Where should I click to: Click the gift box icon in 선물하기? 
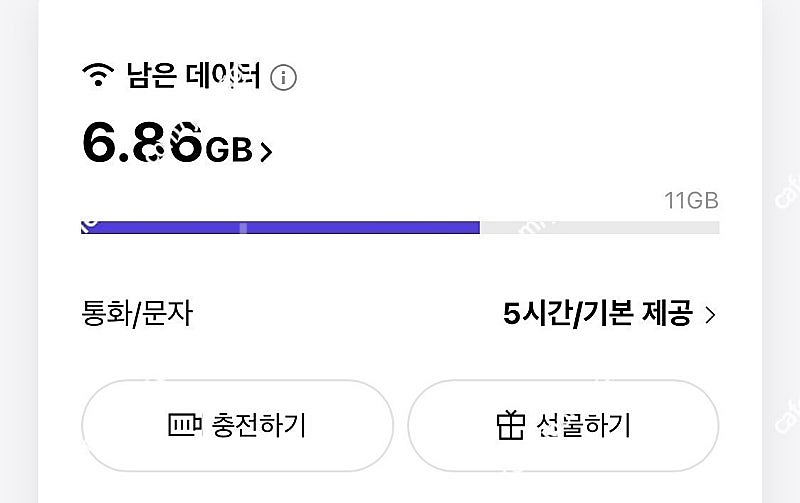tap(510, 426)
